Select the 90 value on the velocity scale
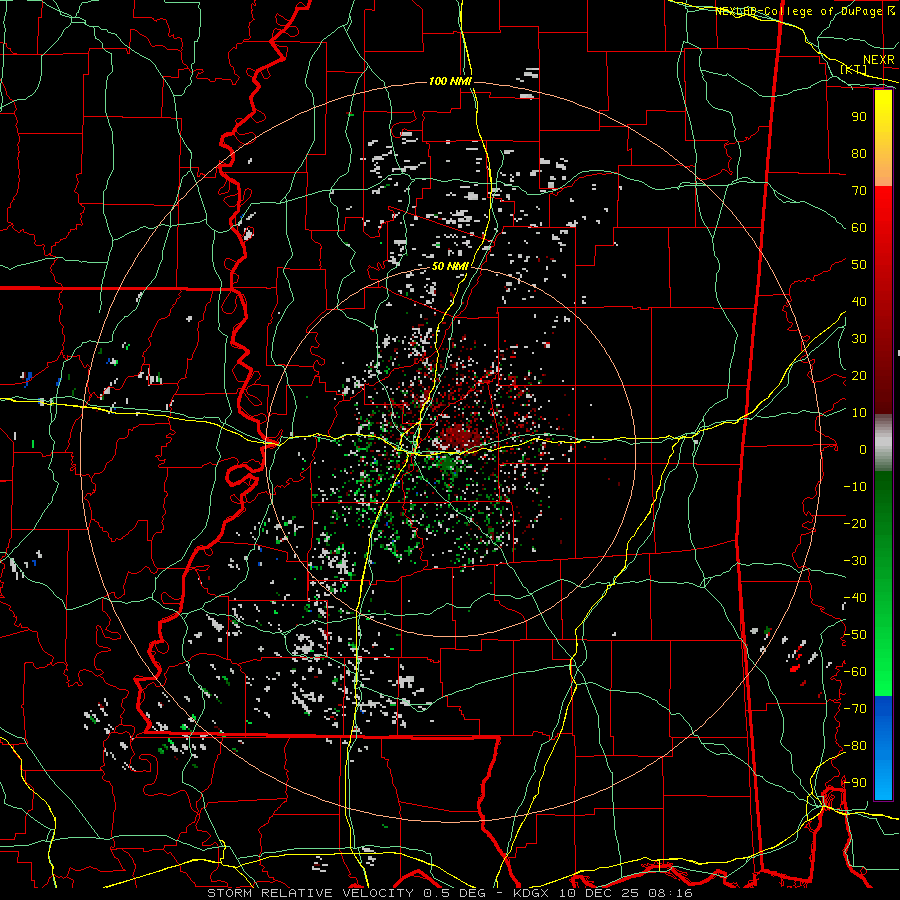 tap(859, 117)
